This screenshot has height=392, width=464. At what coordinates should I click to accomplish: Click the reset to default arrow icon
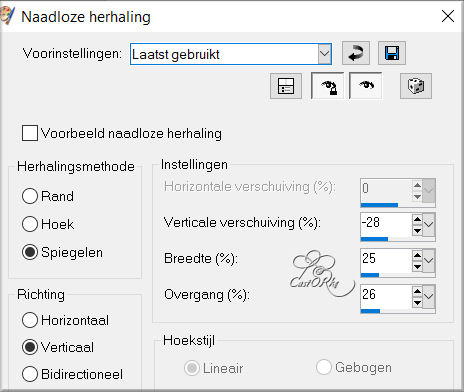(x=356, y=53)
